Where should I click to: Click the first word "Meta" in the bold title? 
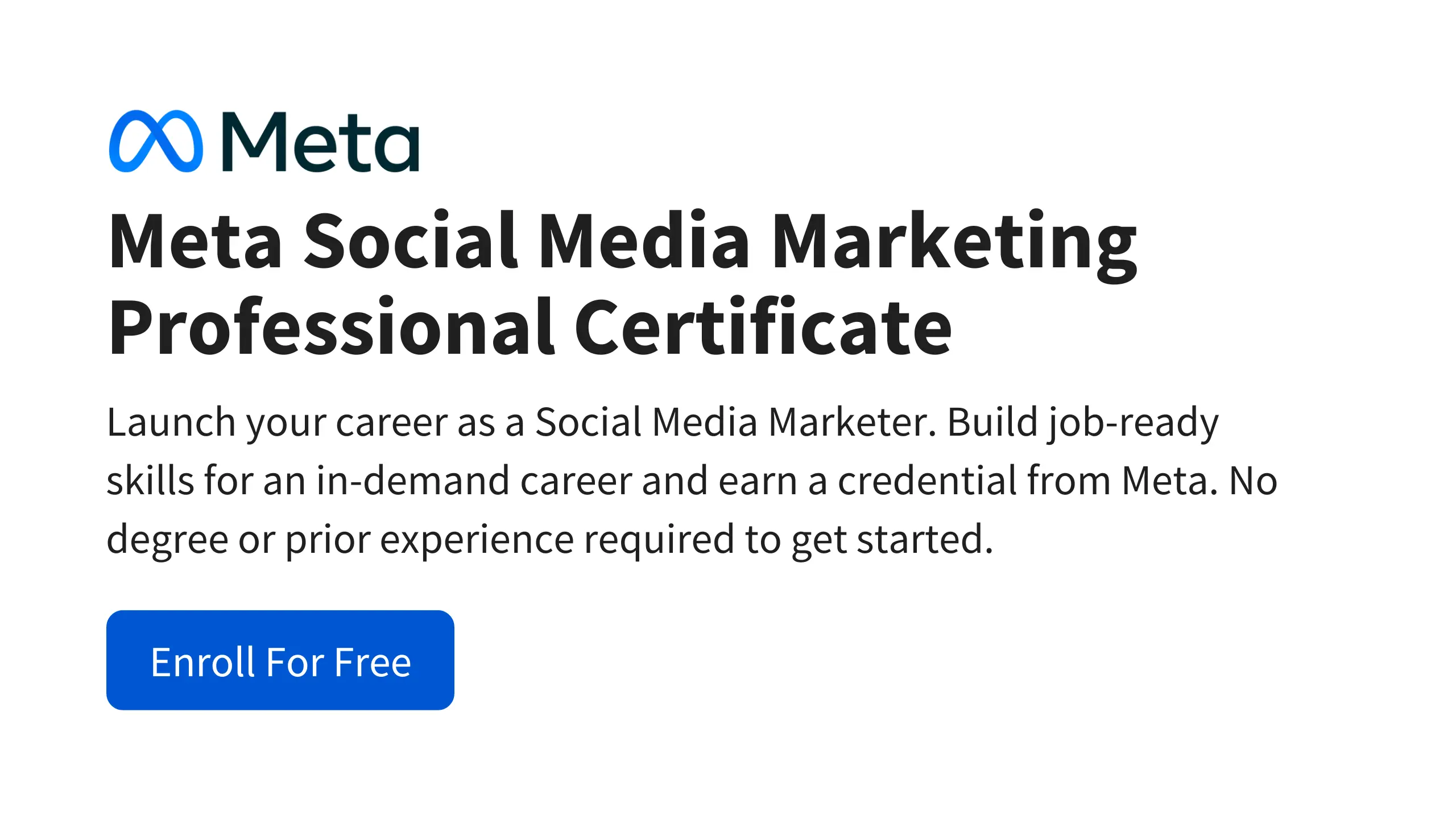point(195,241)
